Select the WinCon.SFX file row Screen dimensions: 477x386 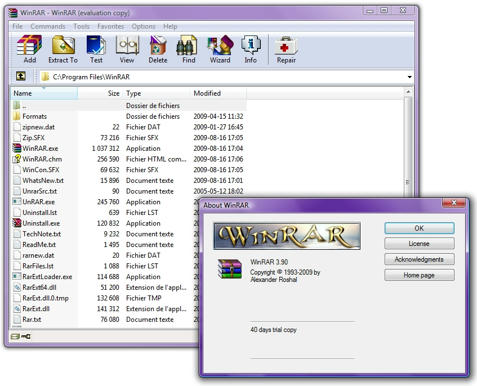pos(129,169)
